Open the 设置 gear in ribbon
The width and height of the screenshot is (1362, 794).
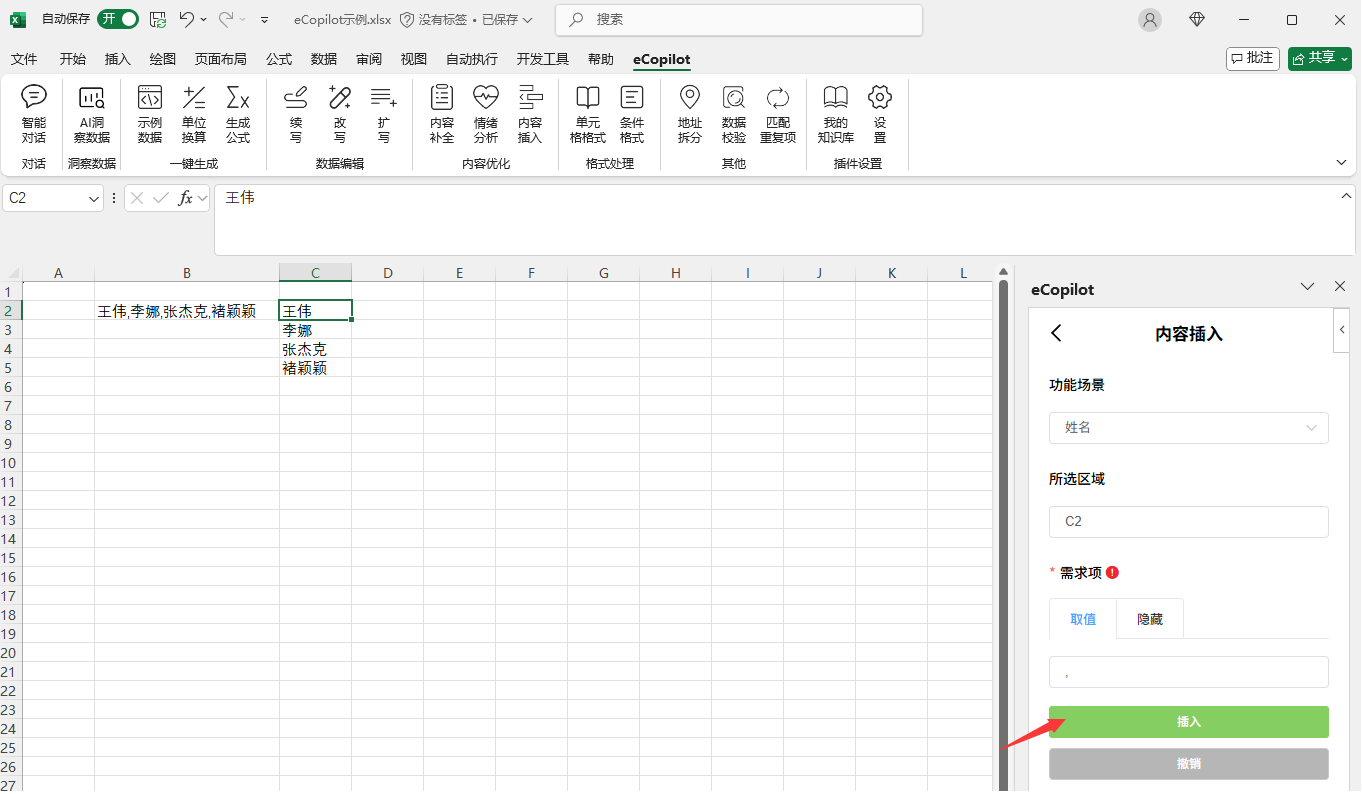point(880,114)
